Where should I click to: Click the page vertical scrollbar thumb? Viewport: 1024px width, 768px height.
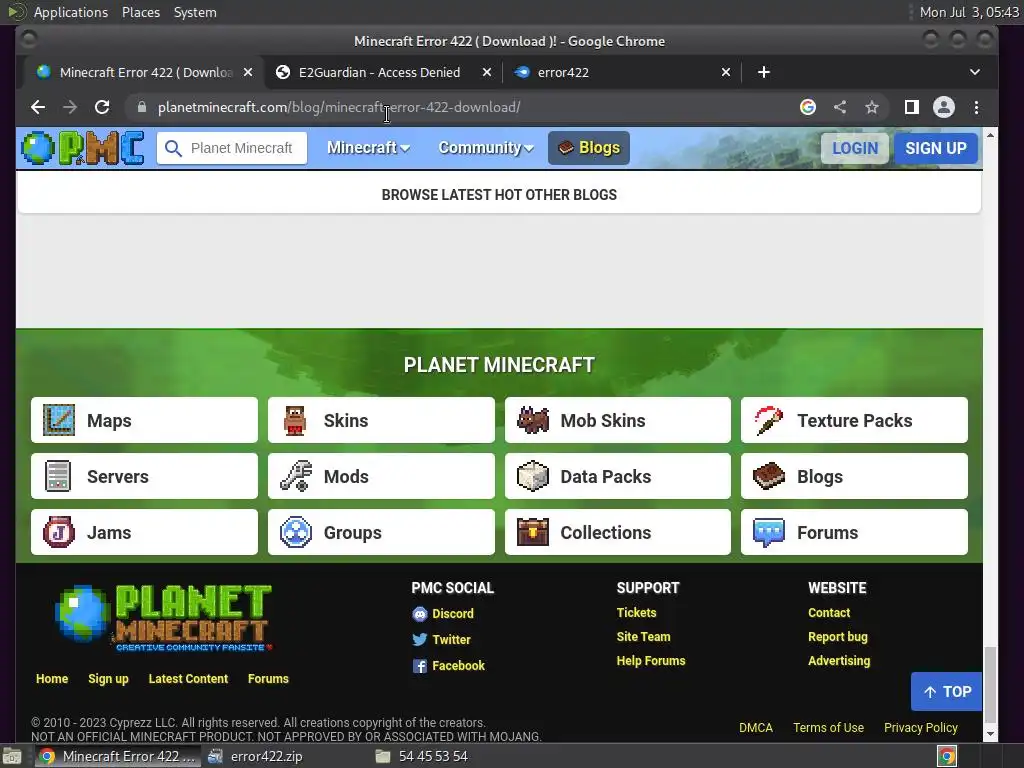tap(990, 684)
